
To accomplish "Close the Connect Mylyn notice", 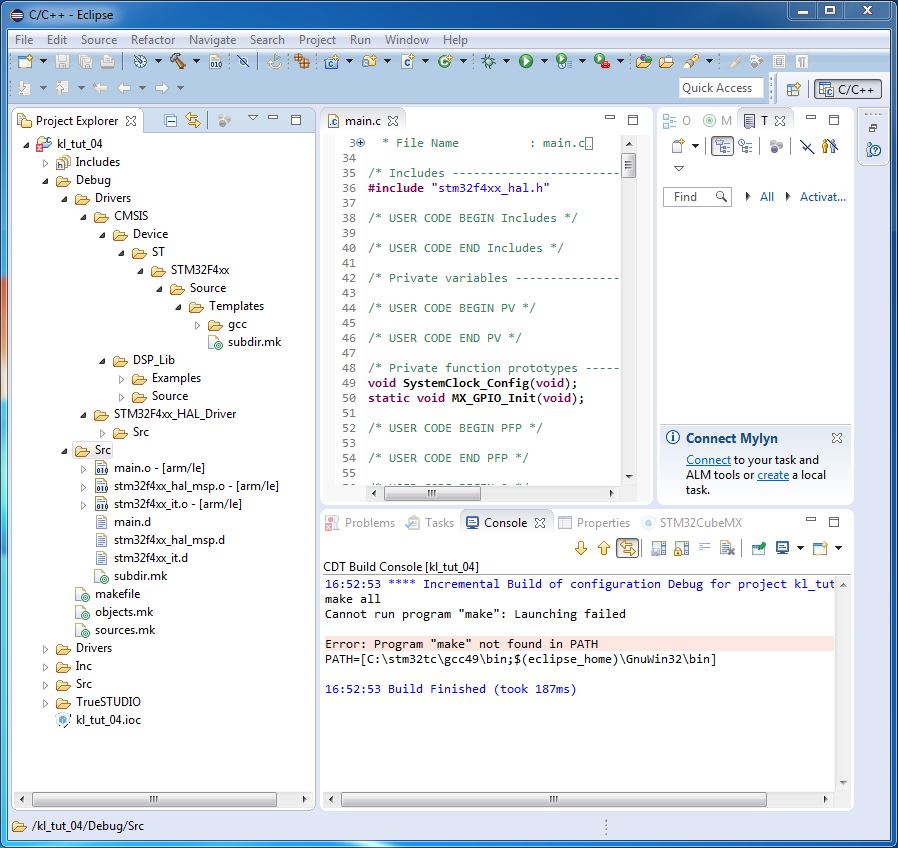I will [x=837, y=438].
